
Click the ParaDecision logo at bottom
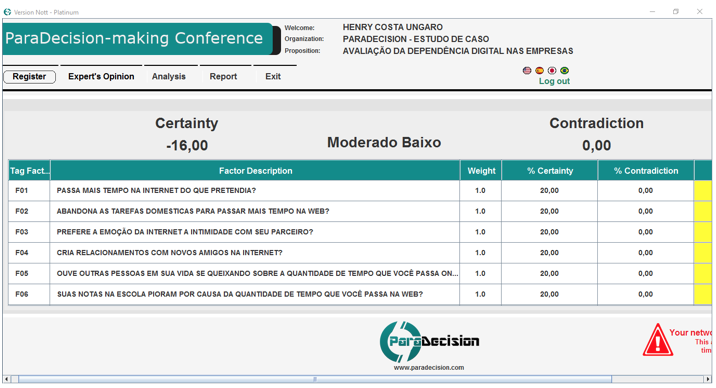point(429,341)
